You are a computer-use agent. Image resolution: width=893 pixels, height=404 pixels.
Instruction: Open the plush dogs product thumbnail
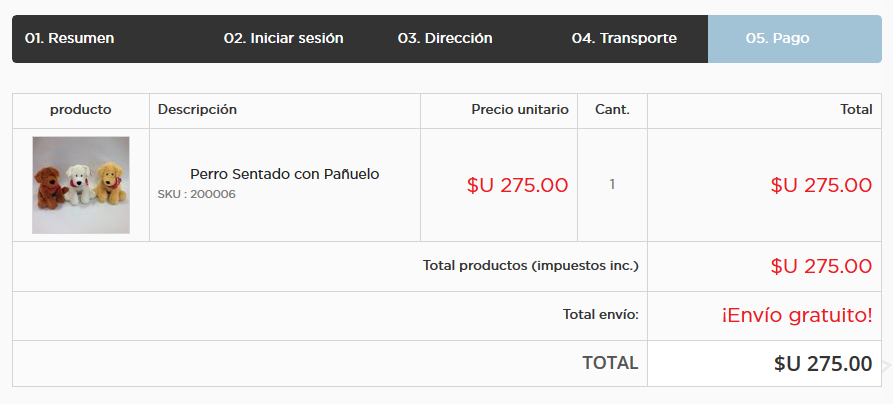click(x=81, y=185)
